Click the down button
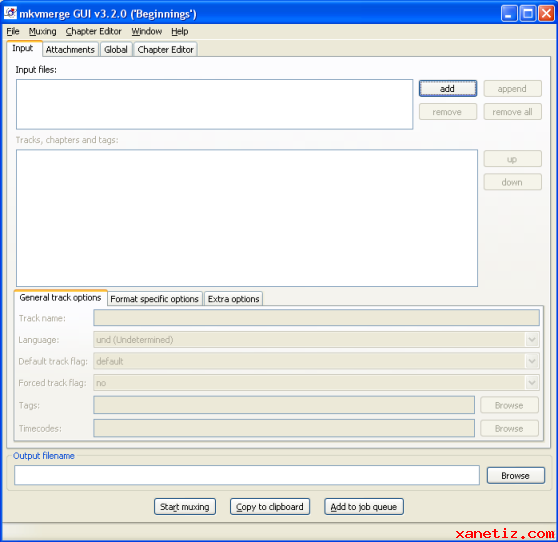The height and width of the screenshot is (542, 558). [512, 182]
